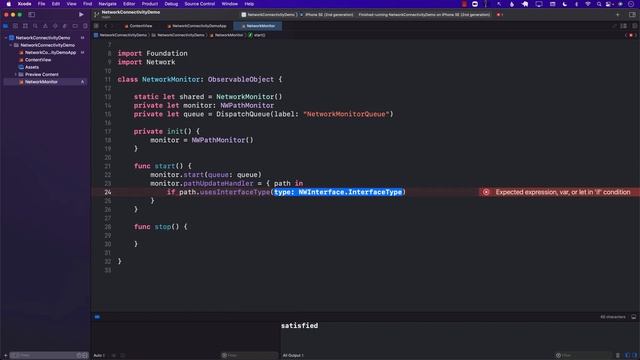Open the Project navigator icon
The height and width of the screenshot is (360, 640).
[5, 26]
